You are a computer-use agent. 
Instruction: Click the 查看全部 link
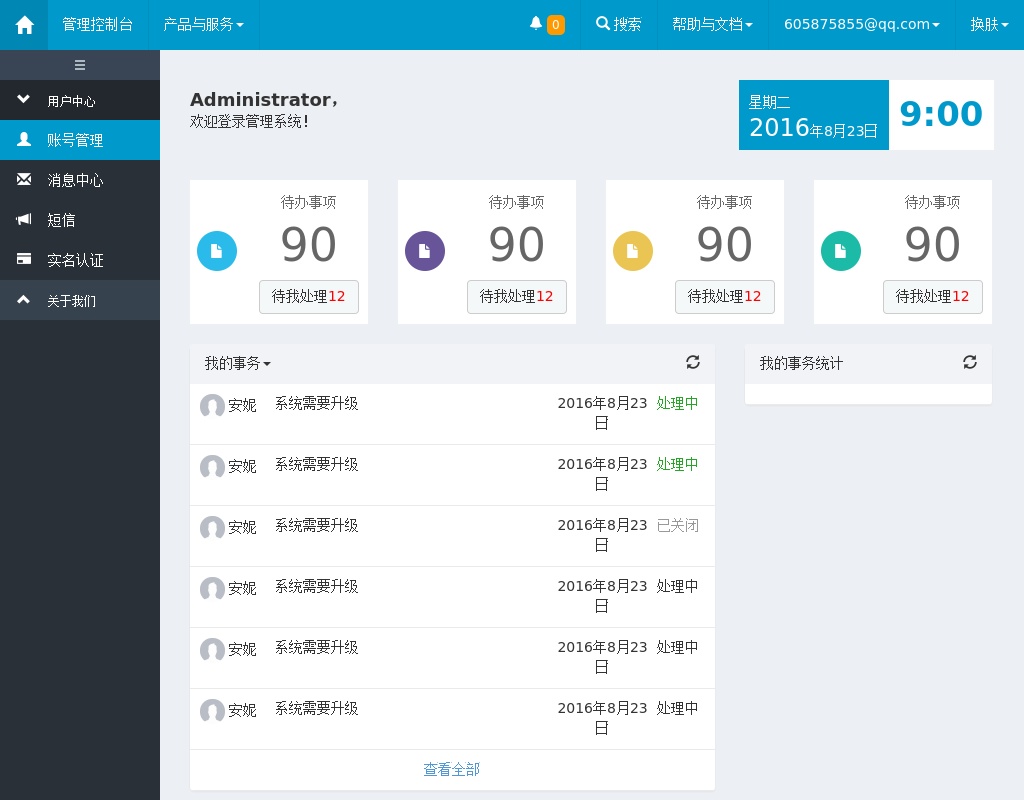coord(451,770)
